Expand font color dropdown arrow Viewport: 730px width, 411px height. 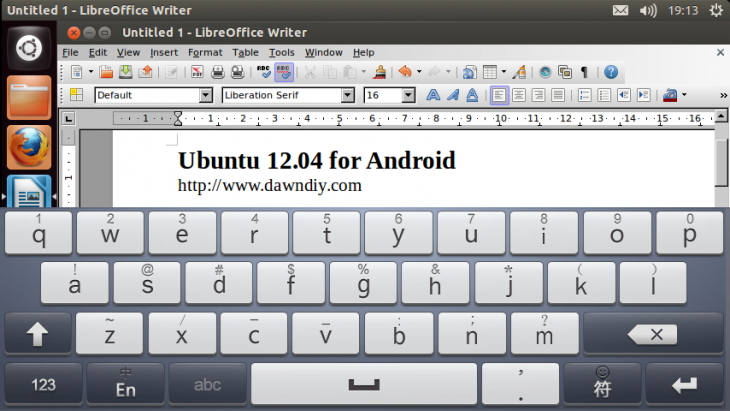684,95
